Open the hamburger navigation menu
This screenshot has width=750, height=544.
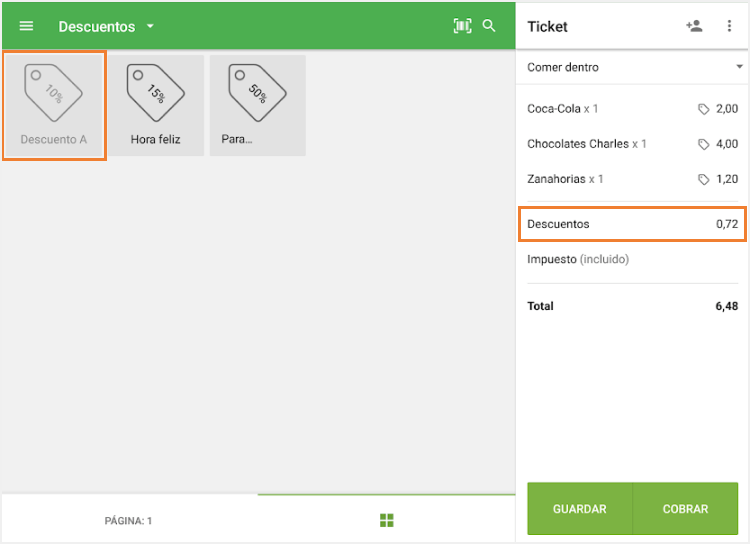coord(26,26)
